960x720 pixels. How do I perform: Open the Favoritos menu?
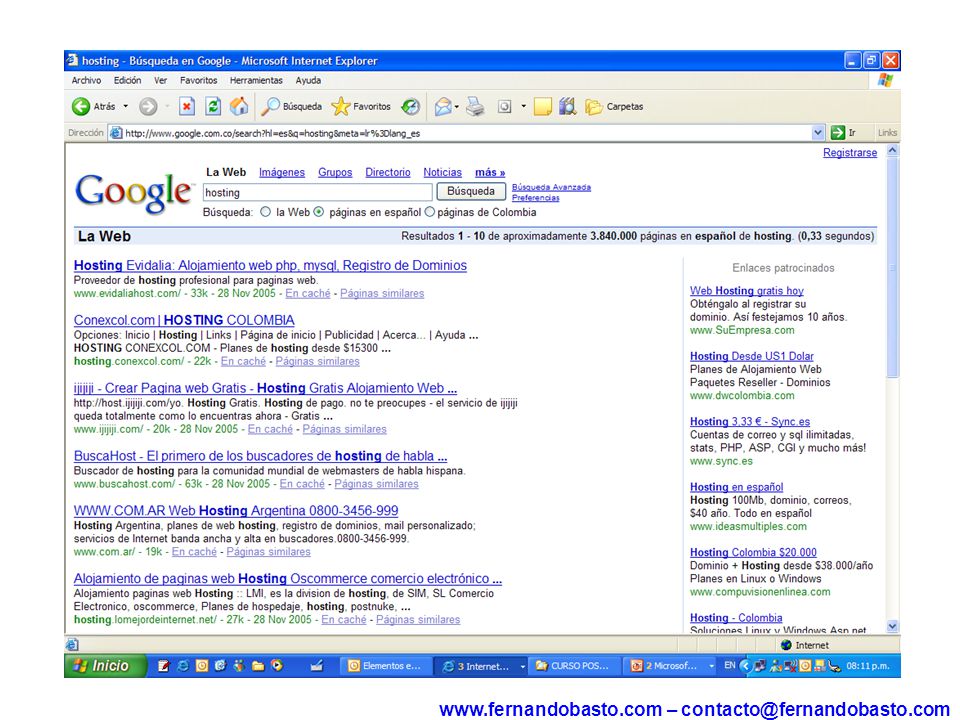[x=198, y=80]
